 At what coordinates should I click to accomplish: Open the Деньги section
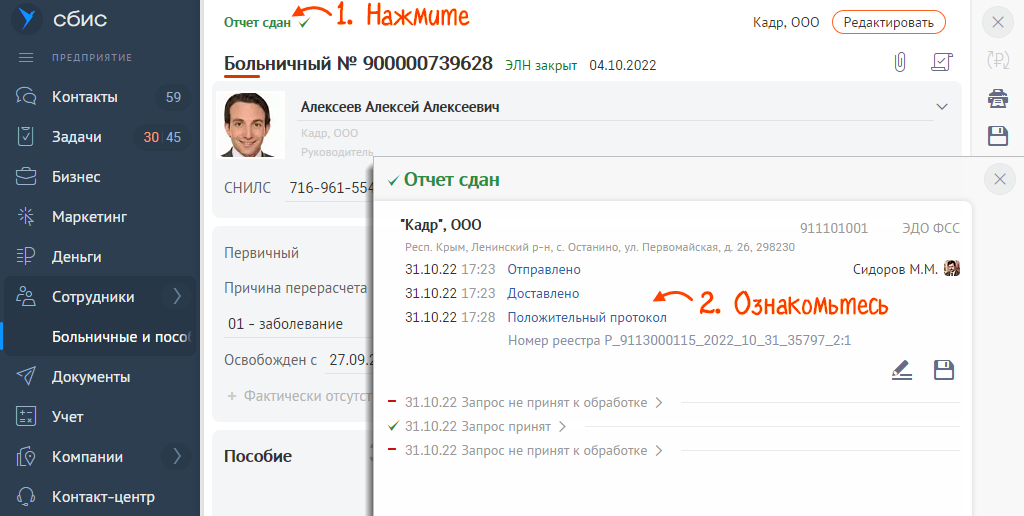click(x=77, y=257)
